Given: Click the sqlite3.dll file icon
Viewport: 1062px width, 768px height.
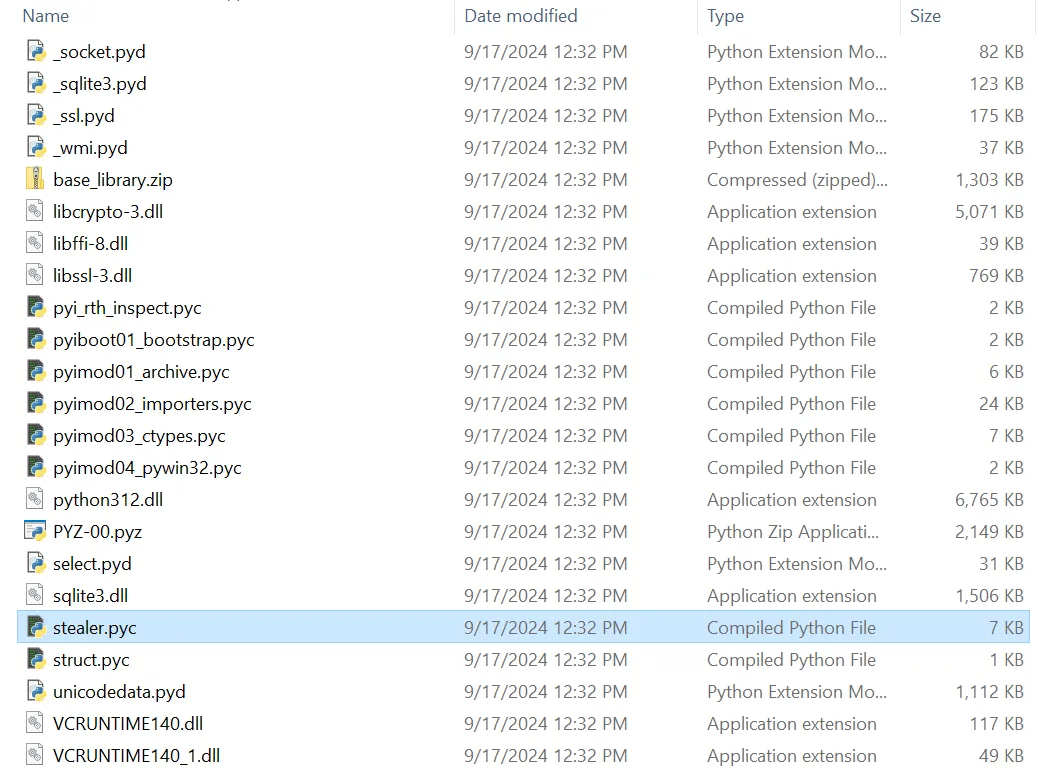Looking at the screenshot, I should coord(35,595).
